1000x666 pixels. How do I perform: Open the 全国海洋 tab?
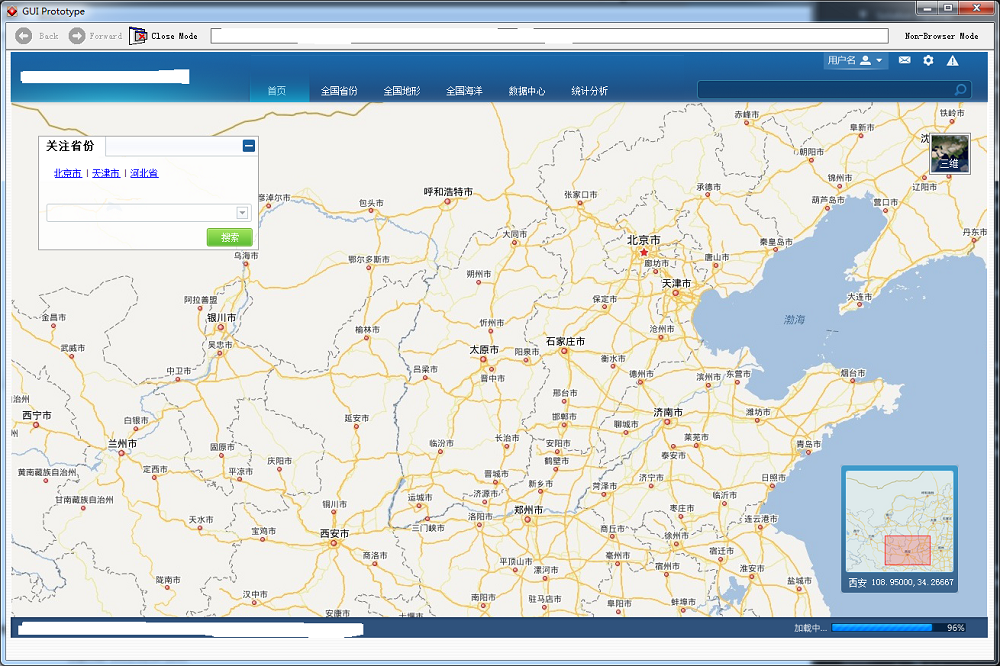464,91
